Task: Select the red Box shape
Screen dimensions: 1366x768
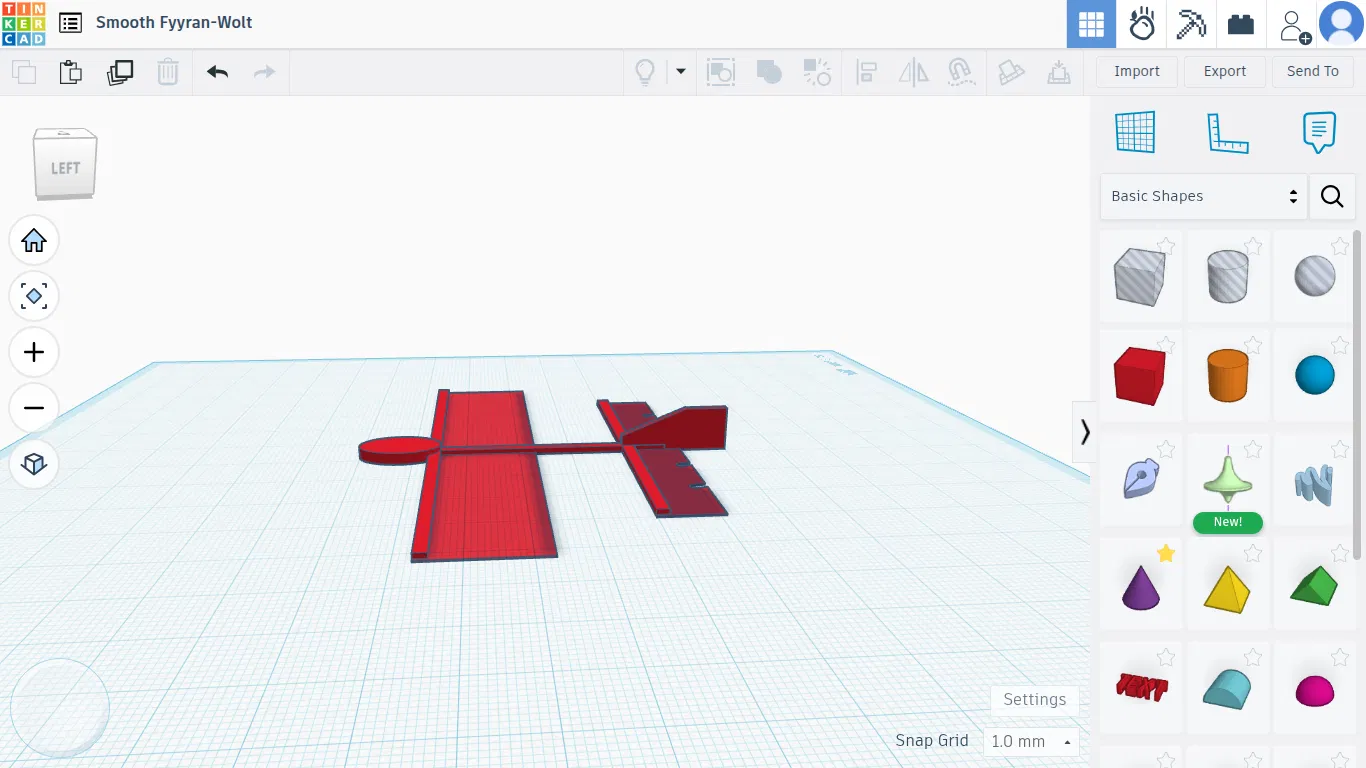Action: coord(1140,376)
